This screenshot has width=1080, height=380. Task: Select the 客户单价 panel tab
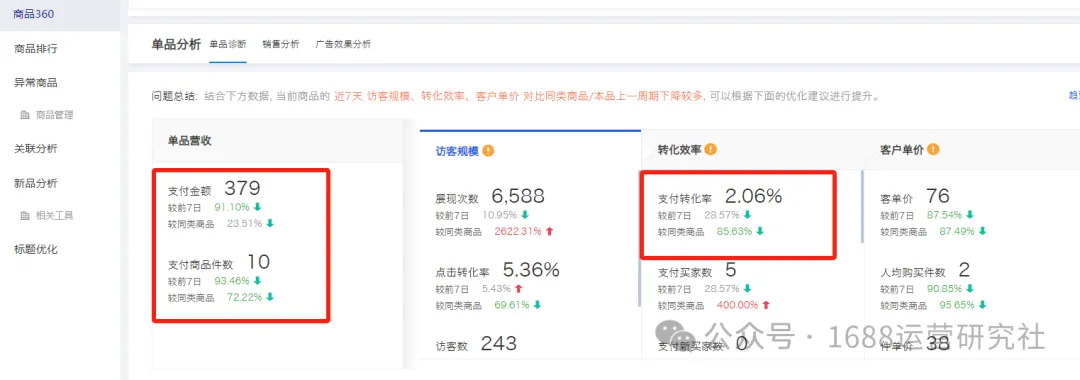pyautogui.click(x=902, y=149)
